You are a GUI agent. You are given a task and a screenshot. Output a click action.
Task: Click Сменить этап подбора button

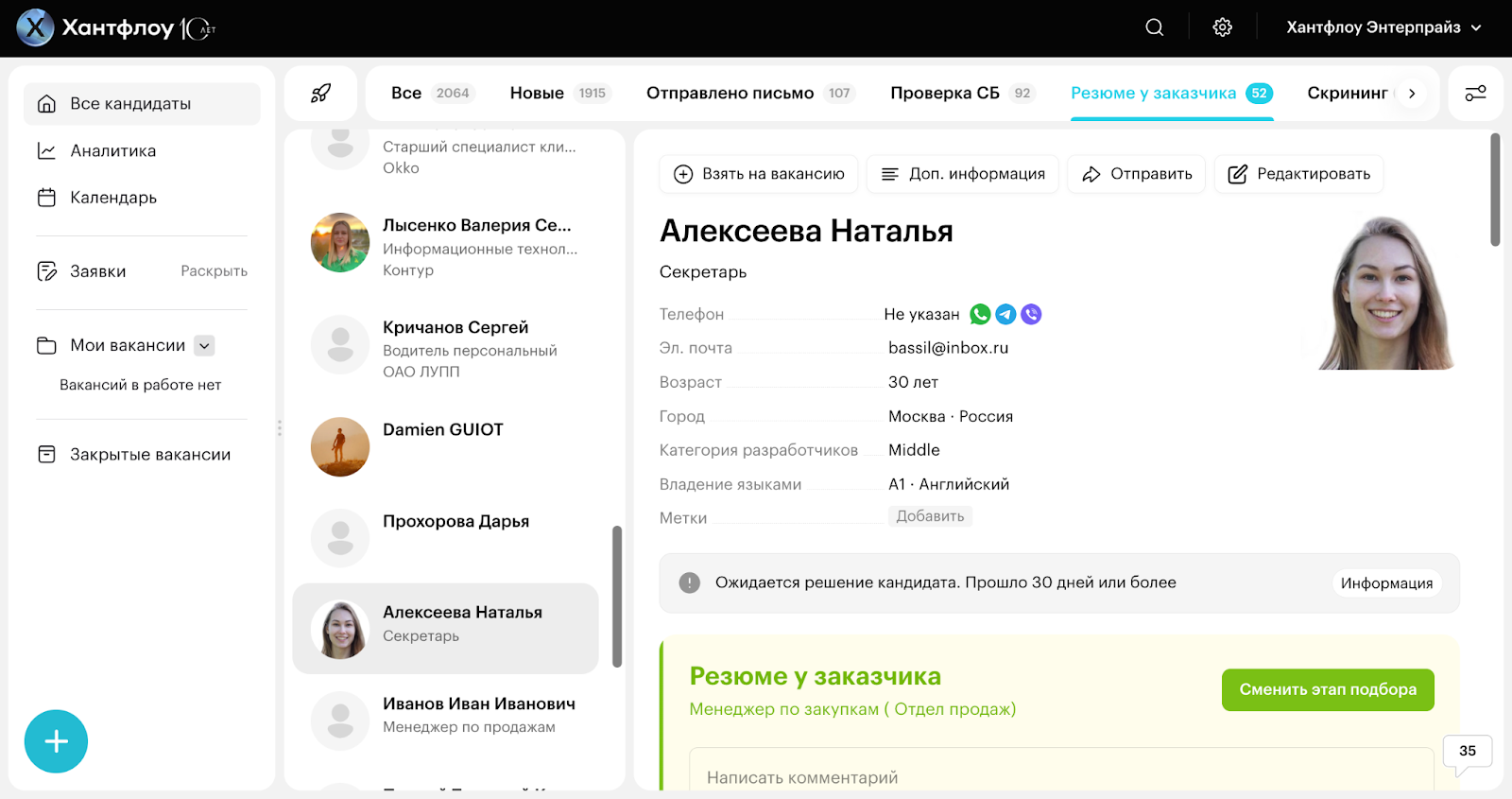click(1328, 690)
